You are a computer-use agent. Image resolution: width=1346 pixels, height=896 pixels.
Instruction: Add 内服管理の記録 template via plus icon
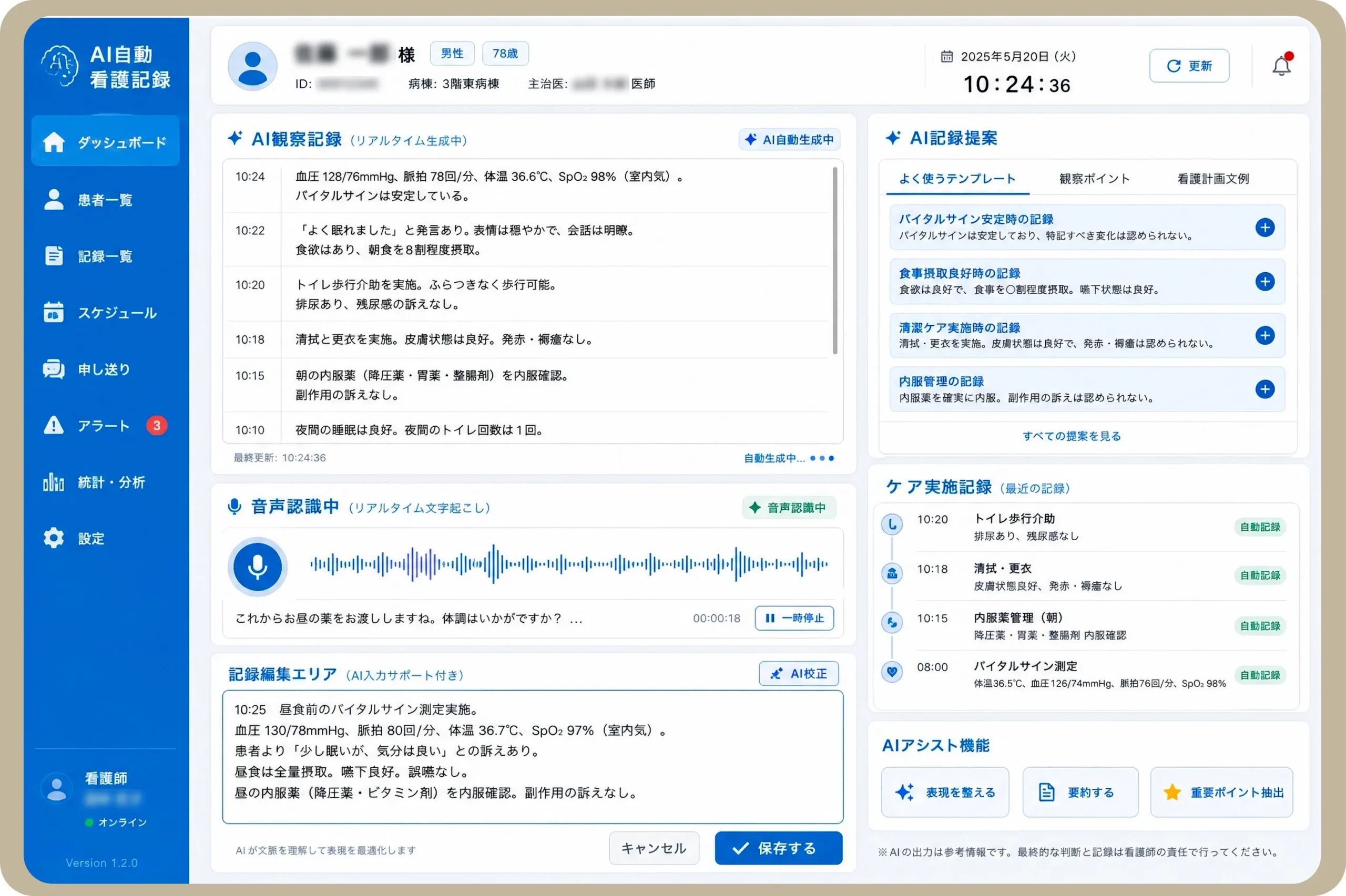pos(1265,389)
